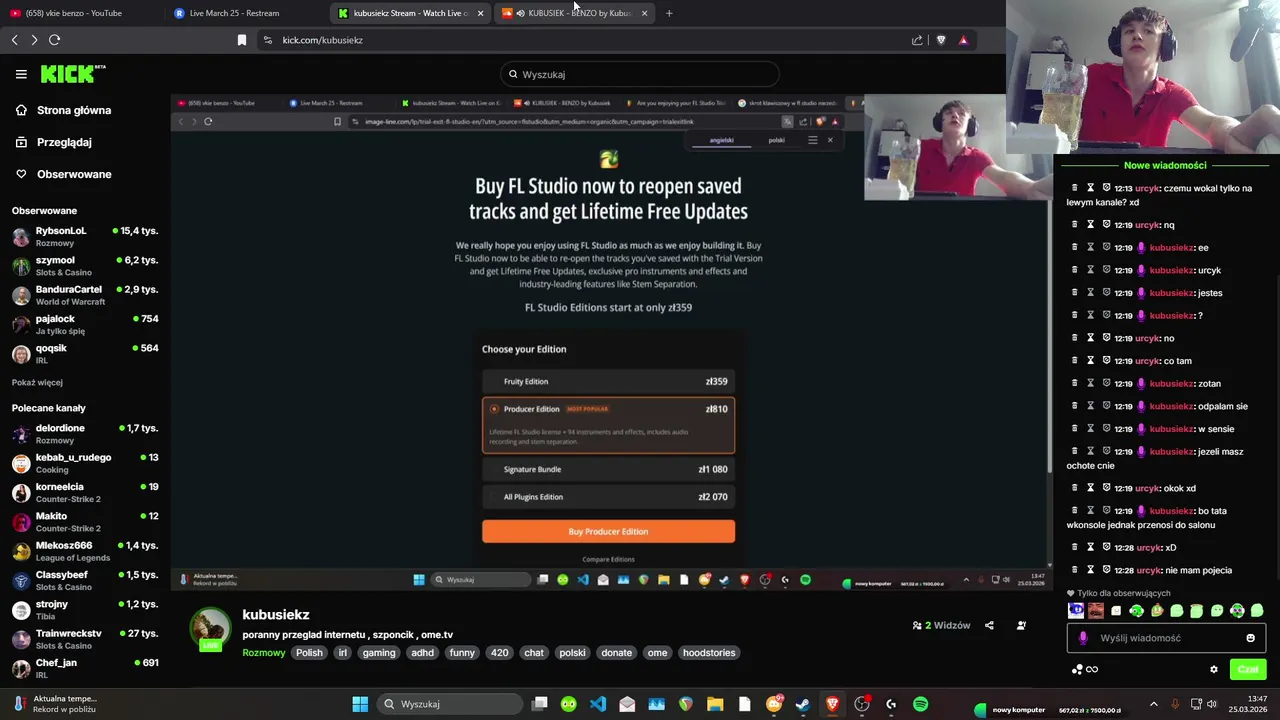
Task: Go back in browser
Action: pos(14,40)
